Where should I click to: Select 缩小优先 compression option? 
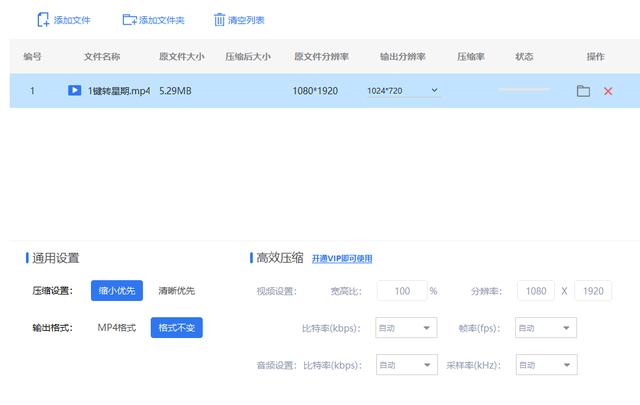[x=117, y=290]
